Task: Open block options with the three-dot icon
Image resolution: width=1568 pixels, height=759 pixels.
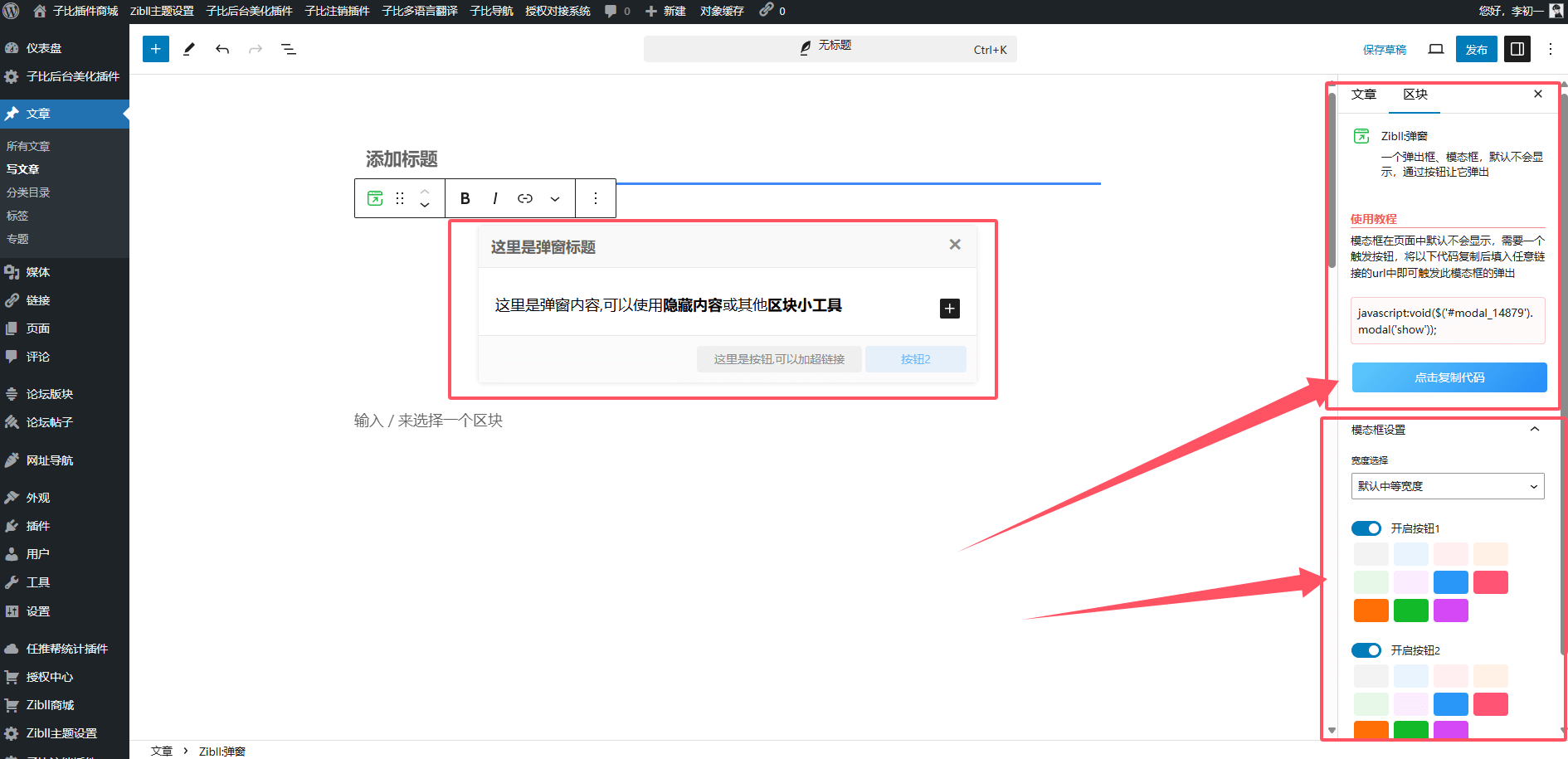Action: [x=596, y=198]
